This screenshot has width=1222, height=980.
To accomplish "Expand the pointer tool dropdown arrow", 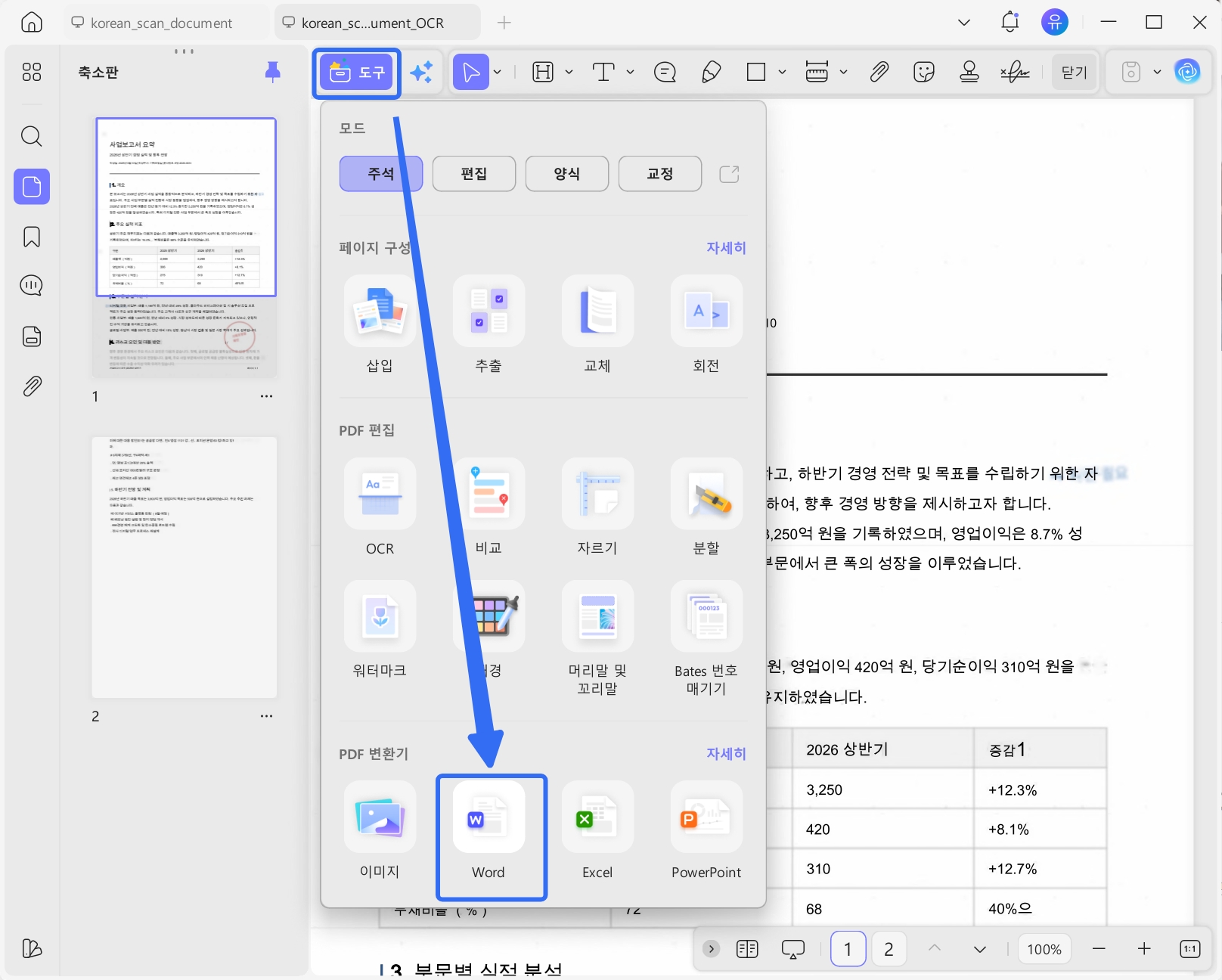I will click(x=498, y=73).
